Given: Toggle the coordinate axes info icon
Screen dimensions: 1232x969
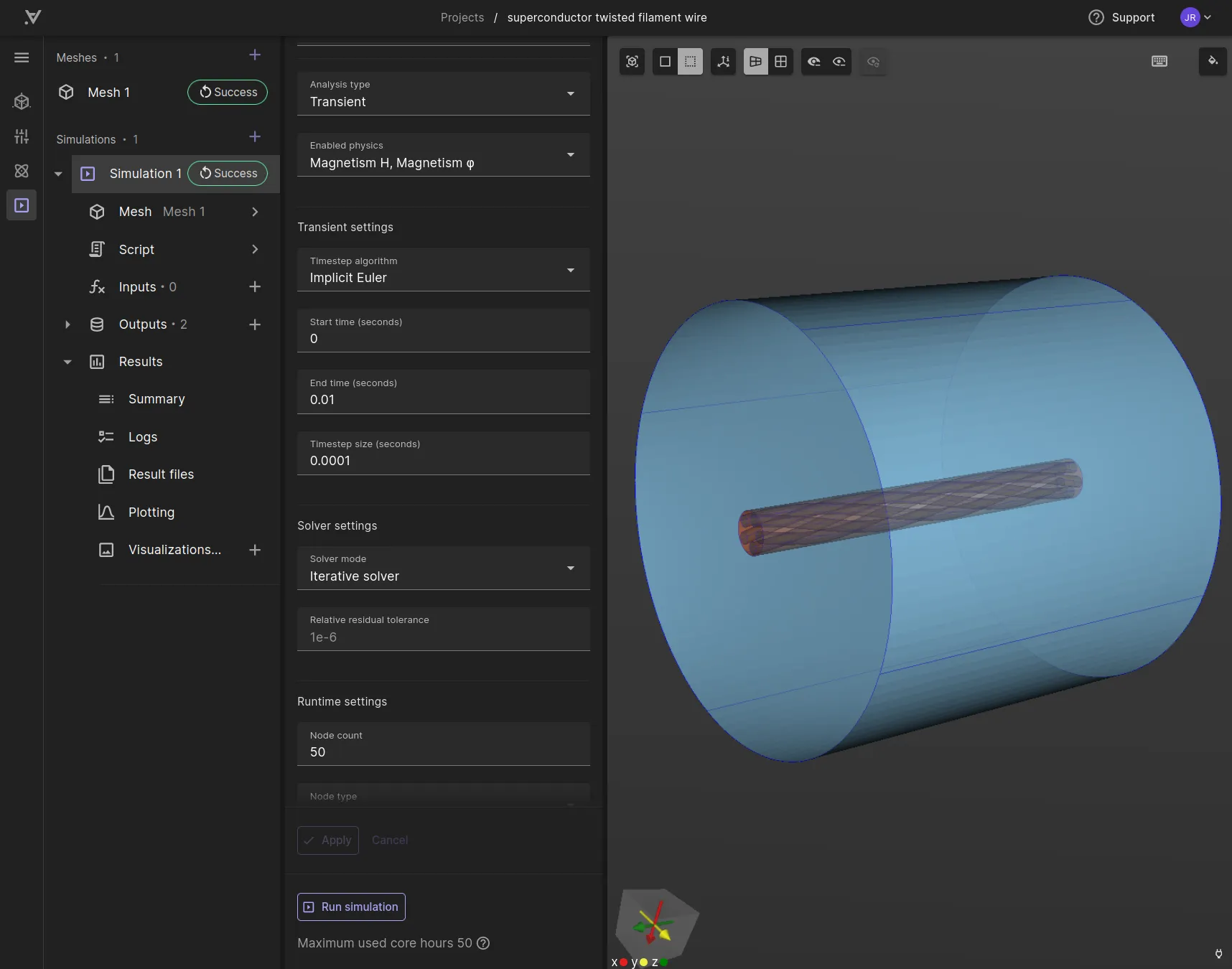Looking at the screenshot, I should coord(723,62).
